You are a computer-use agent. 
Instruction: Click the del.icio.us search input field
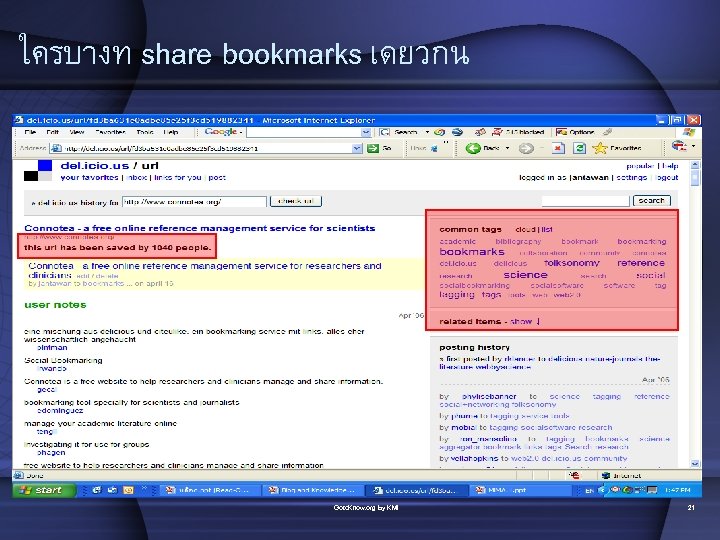click(585, 201)
